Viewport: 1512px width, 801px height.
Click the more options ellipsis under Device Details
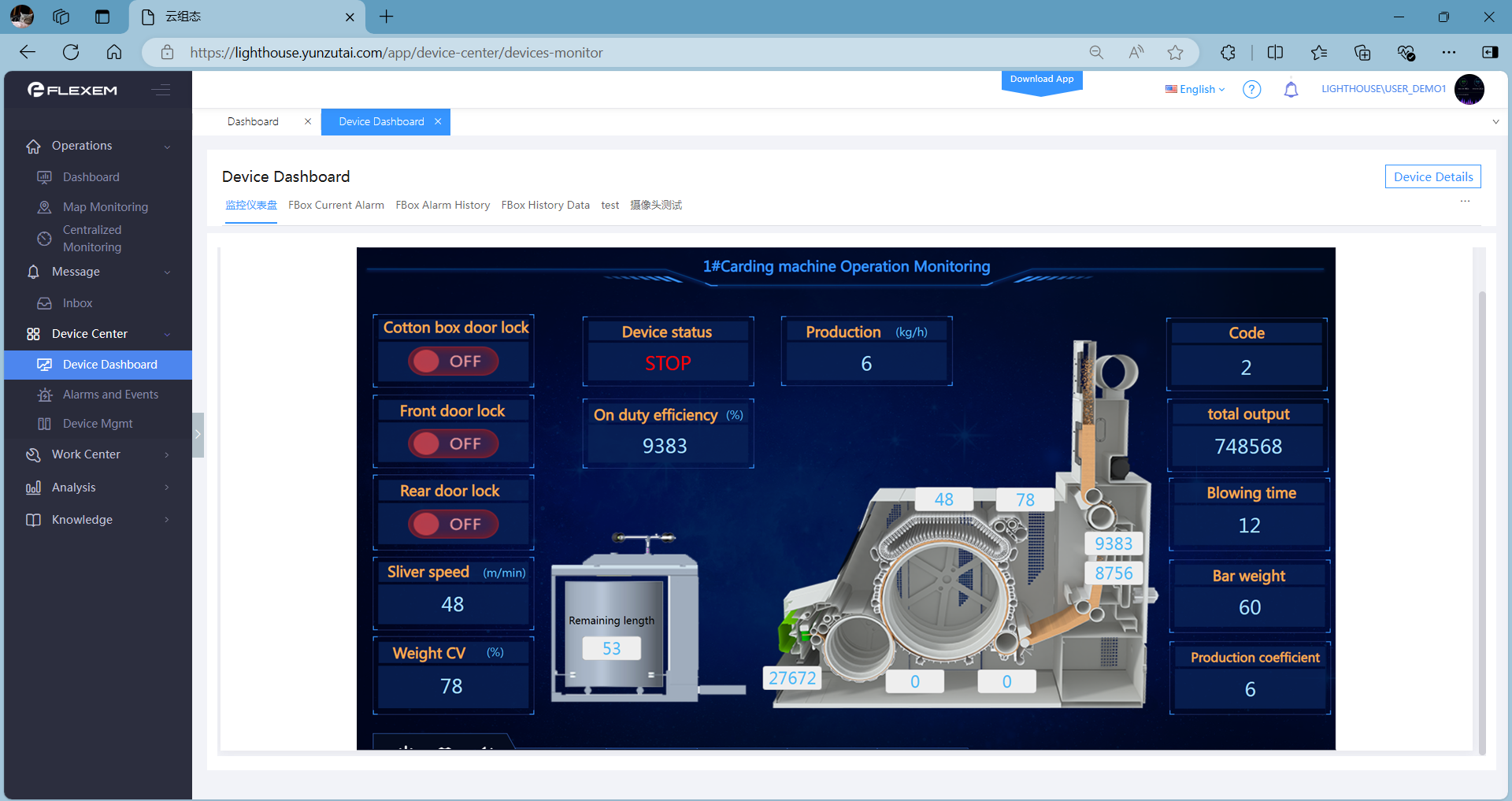point(1465,202)
